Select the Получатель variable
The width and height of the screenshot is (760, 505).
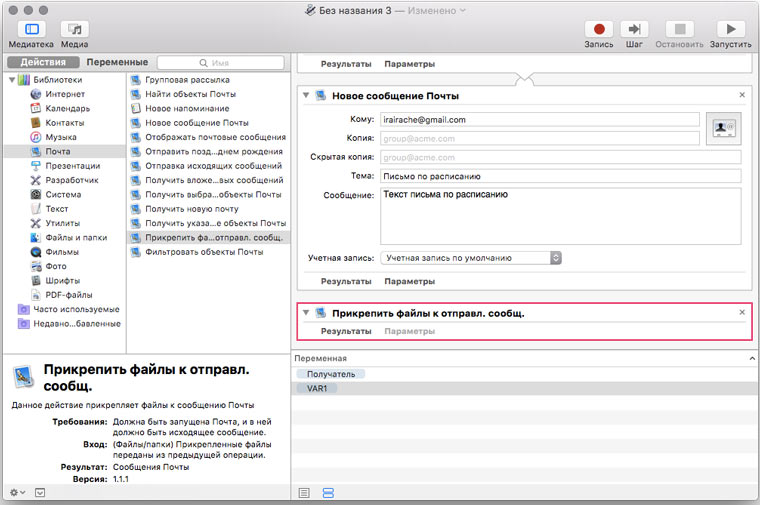pyautogui.click(x=331, y=374)
